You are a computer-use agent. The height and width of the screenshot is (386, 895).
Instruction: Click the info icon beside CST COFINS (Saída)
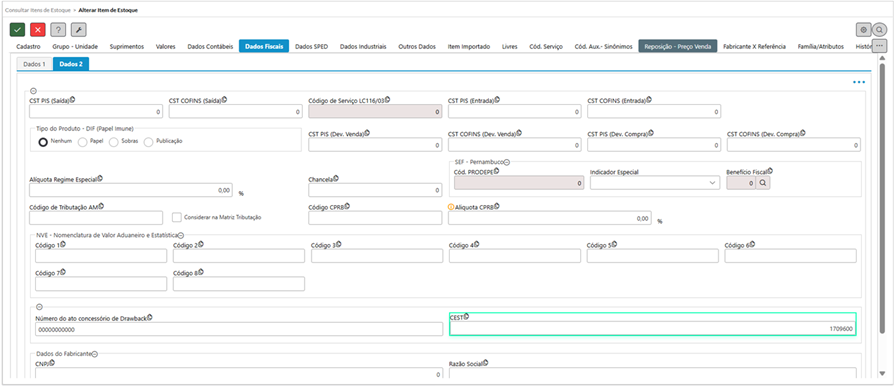[224, 99]
